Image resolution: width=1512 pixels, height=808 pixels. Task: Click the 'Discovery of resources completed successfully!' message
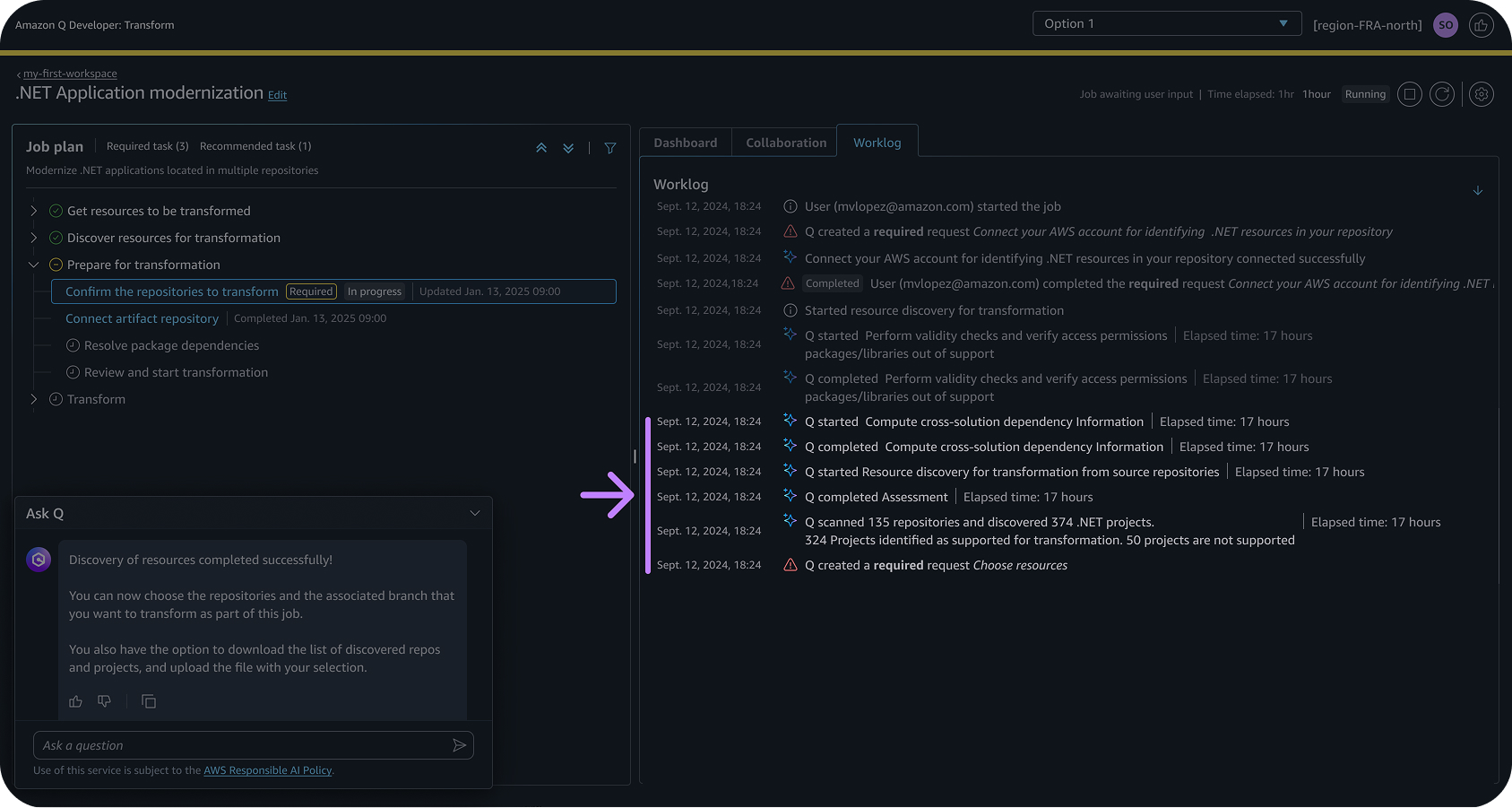(x=201, y=560)
